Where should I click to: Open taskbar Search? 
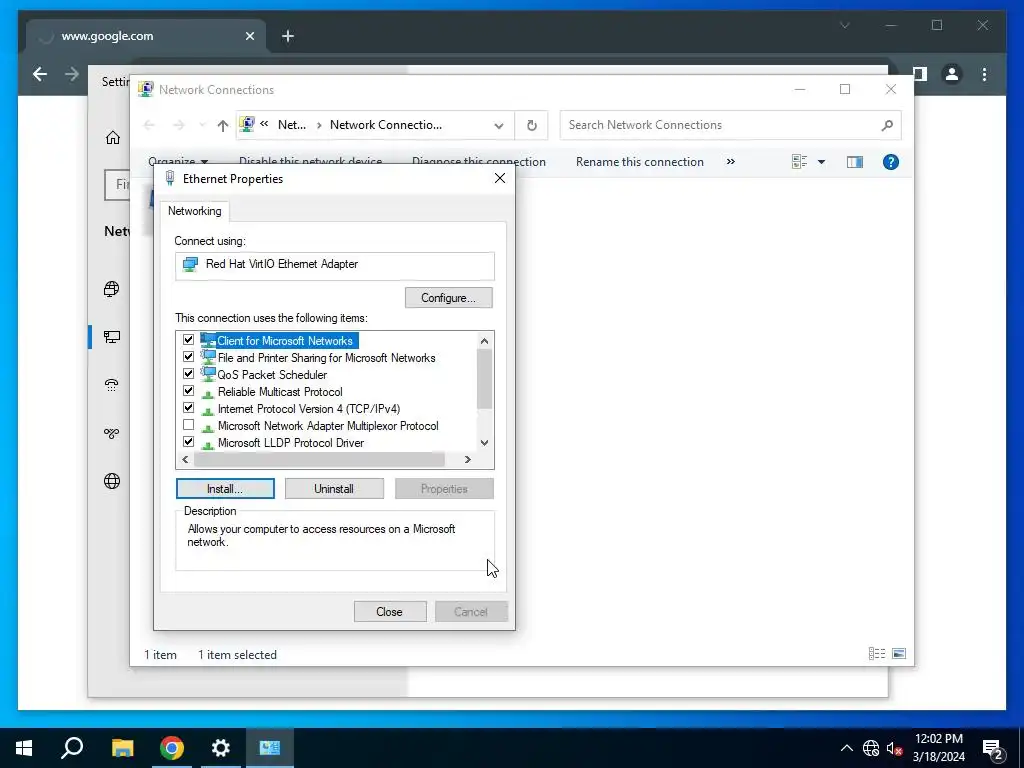pos(72,748)
